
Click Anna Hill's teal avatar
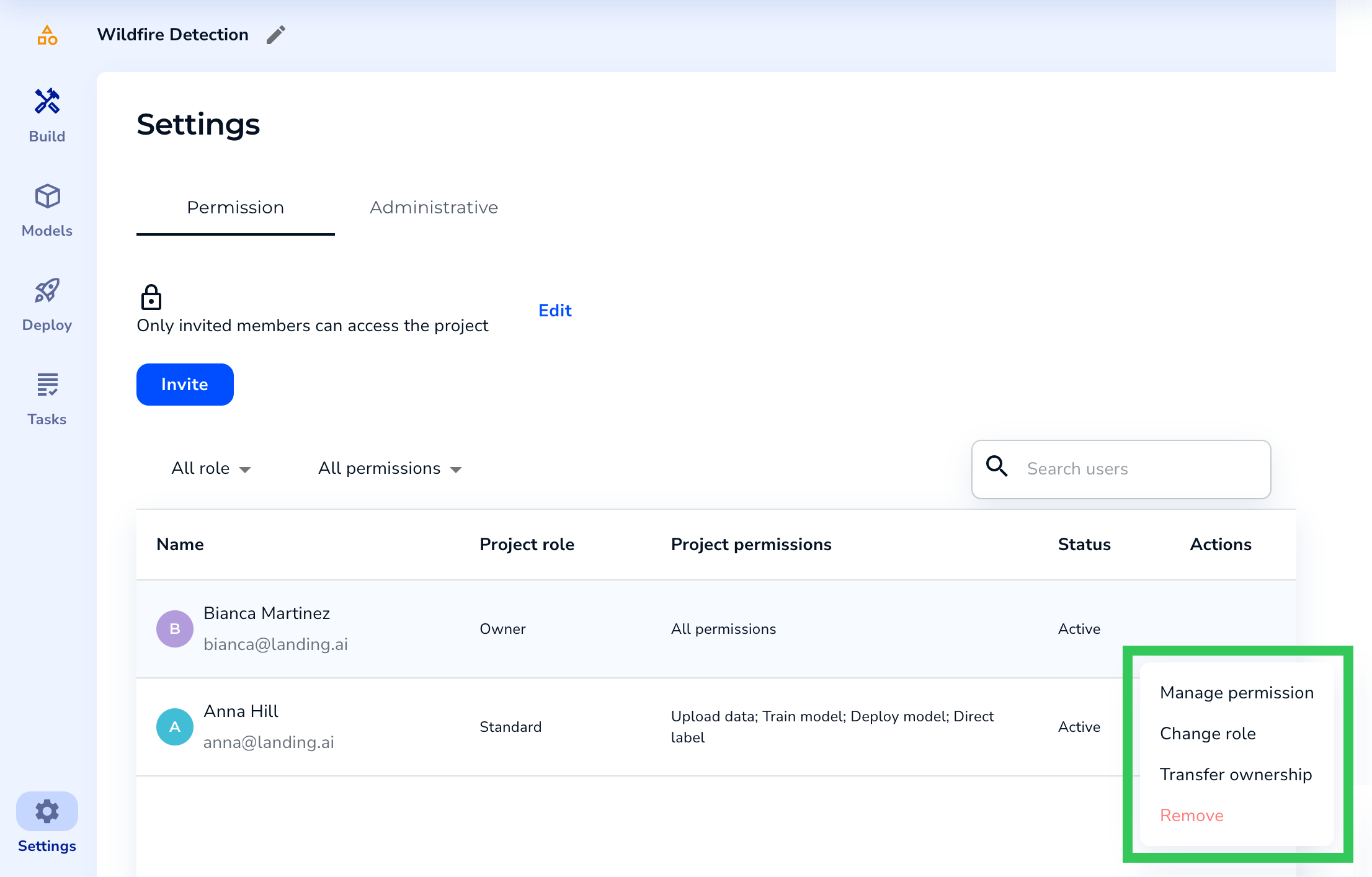[x=175, y=727]
